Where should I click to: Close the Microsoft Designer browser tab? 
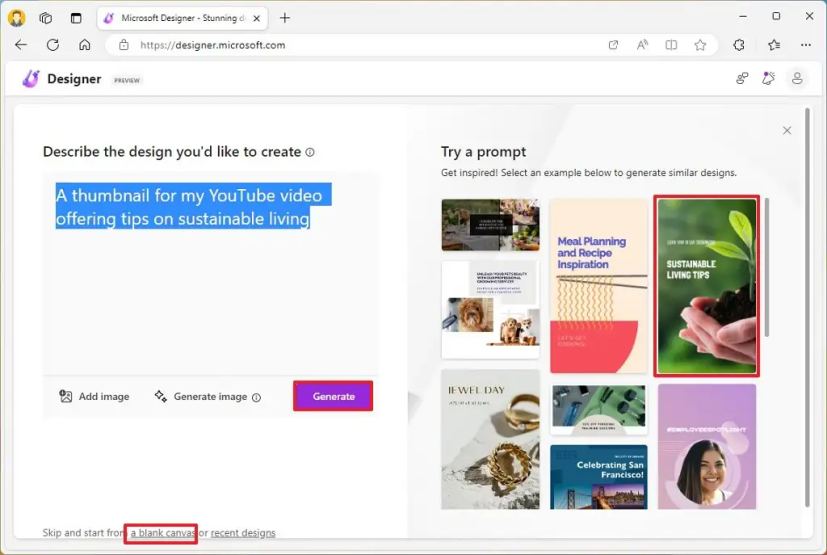[256, 18]
